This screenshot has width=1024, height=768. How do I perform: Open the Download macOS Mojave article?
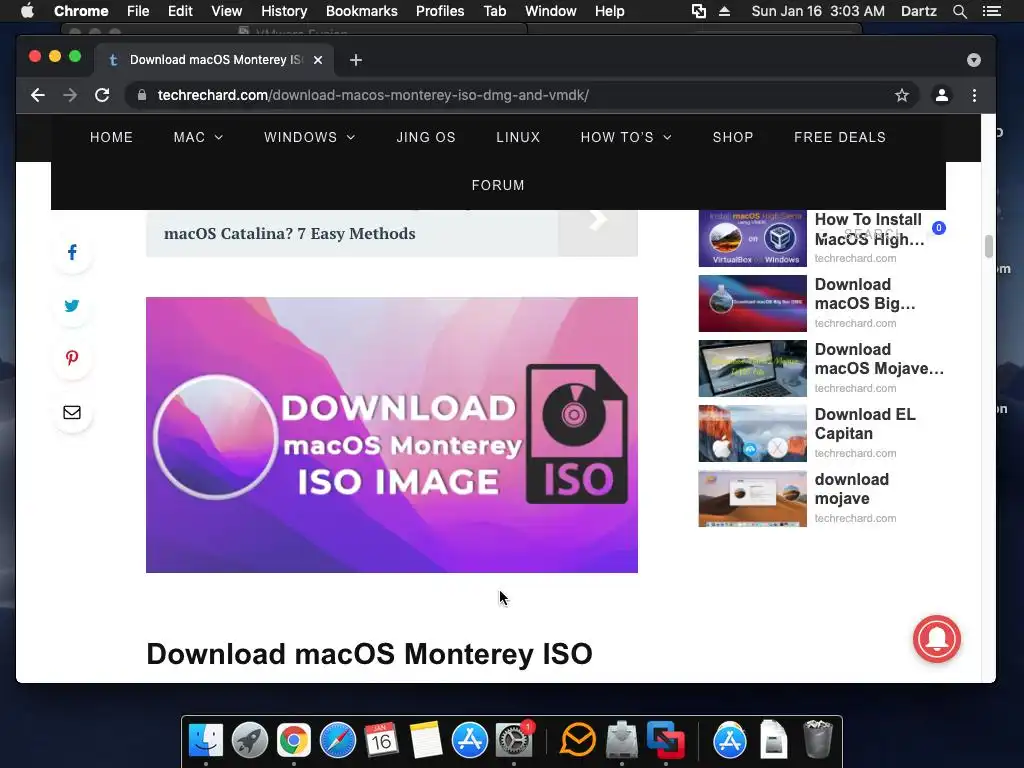[879, 359]
